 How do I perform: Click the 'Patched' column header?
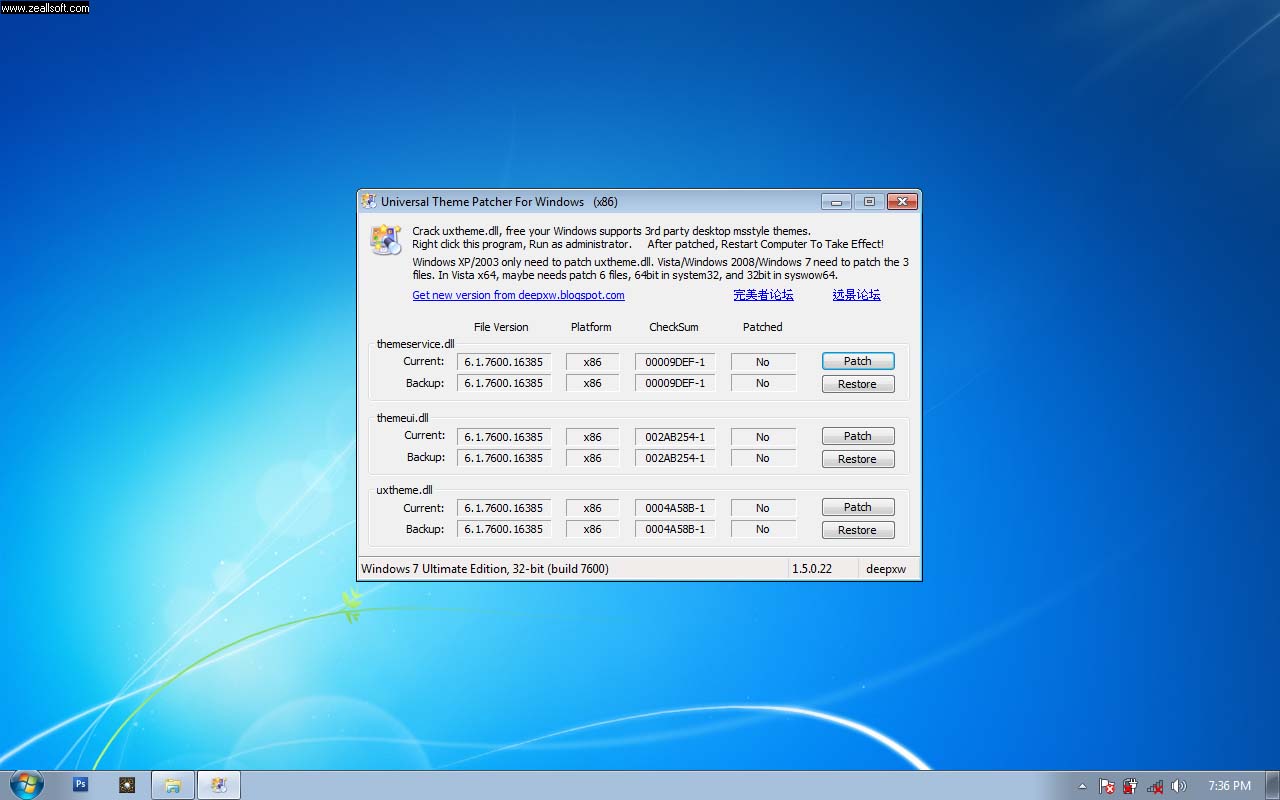(763, 327)
